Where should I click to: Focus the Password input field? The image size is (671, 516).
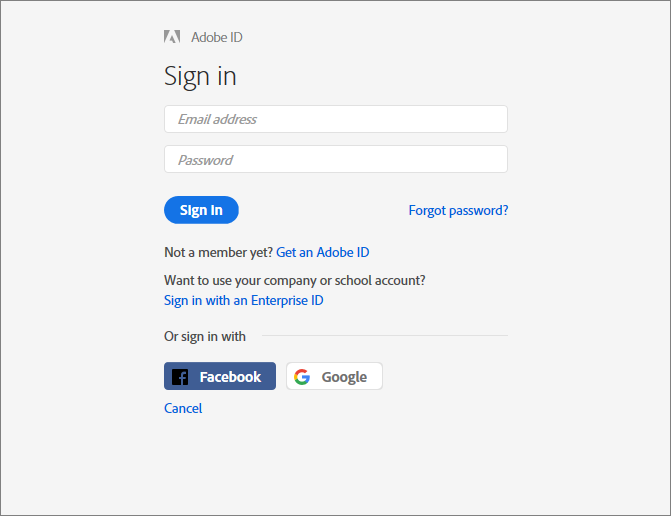(335, 160)
